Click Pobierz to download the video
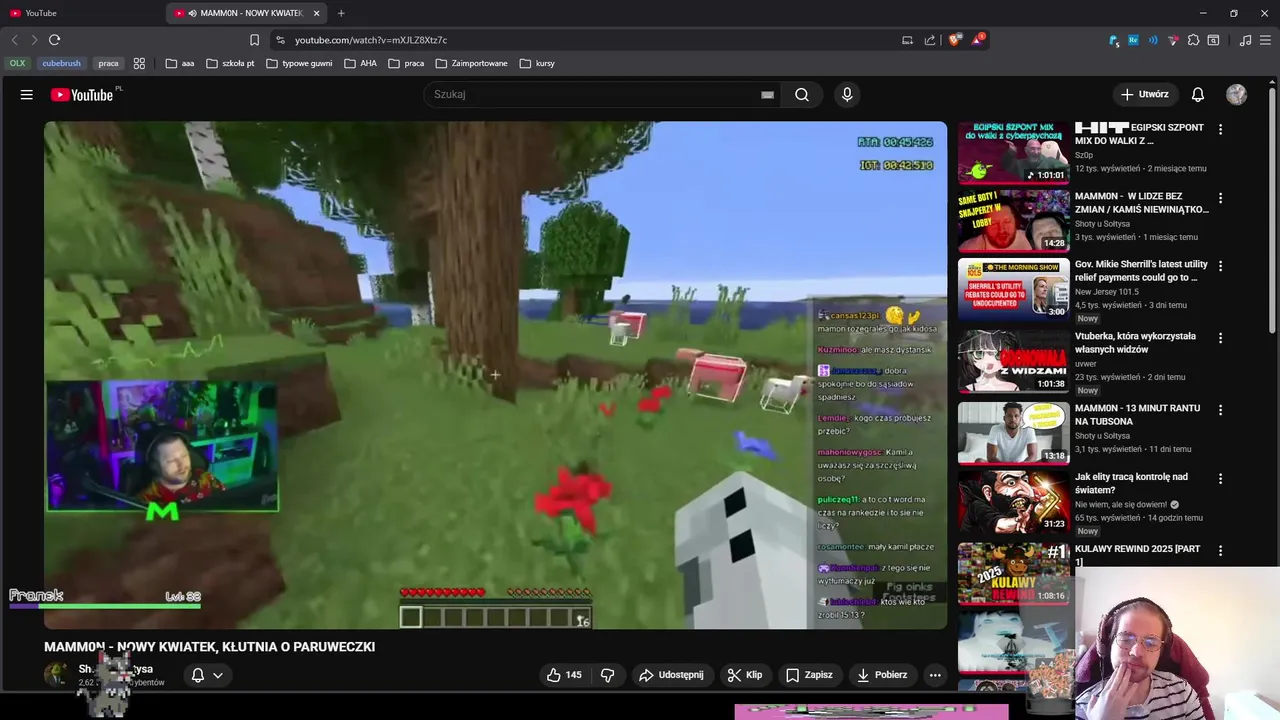1280x720 pixels. [x=882, y=675]
